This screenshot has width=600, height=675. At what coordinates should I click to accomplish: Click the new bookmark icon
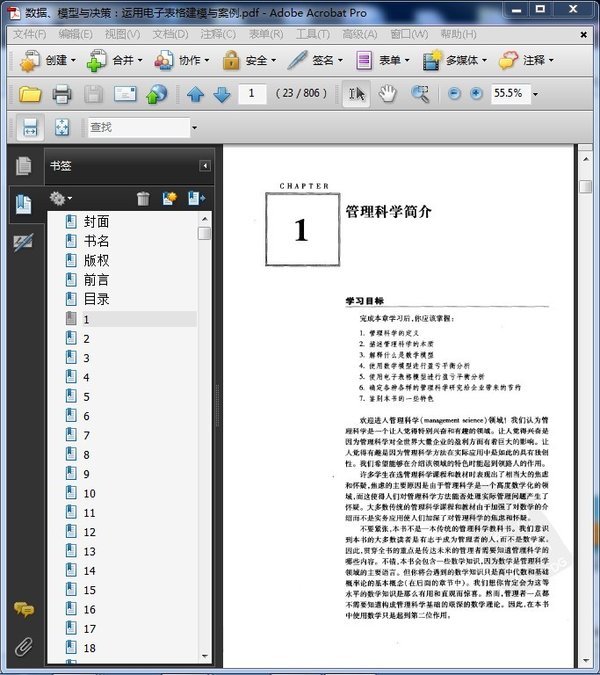170,198
